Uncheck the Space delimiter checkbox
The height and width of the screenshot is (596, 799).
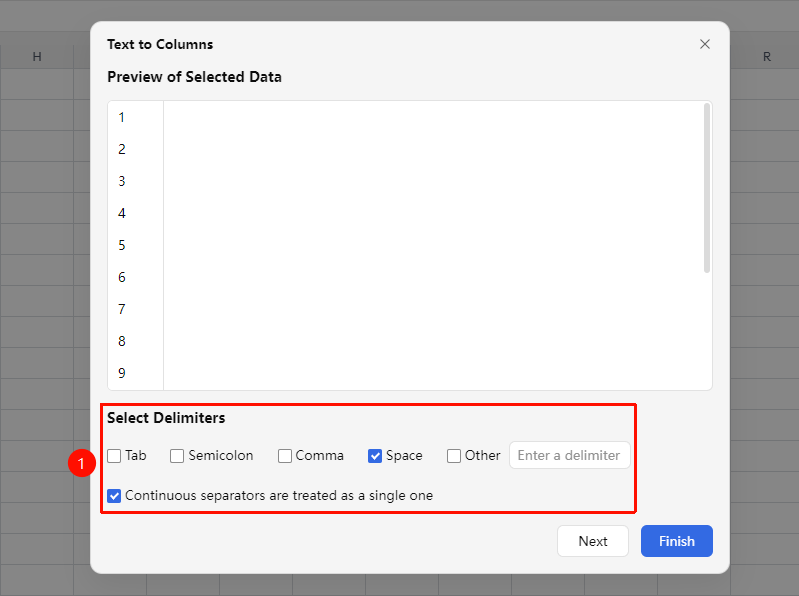(375, 455)
